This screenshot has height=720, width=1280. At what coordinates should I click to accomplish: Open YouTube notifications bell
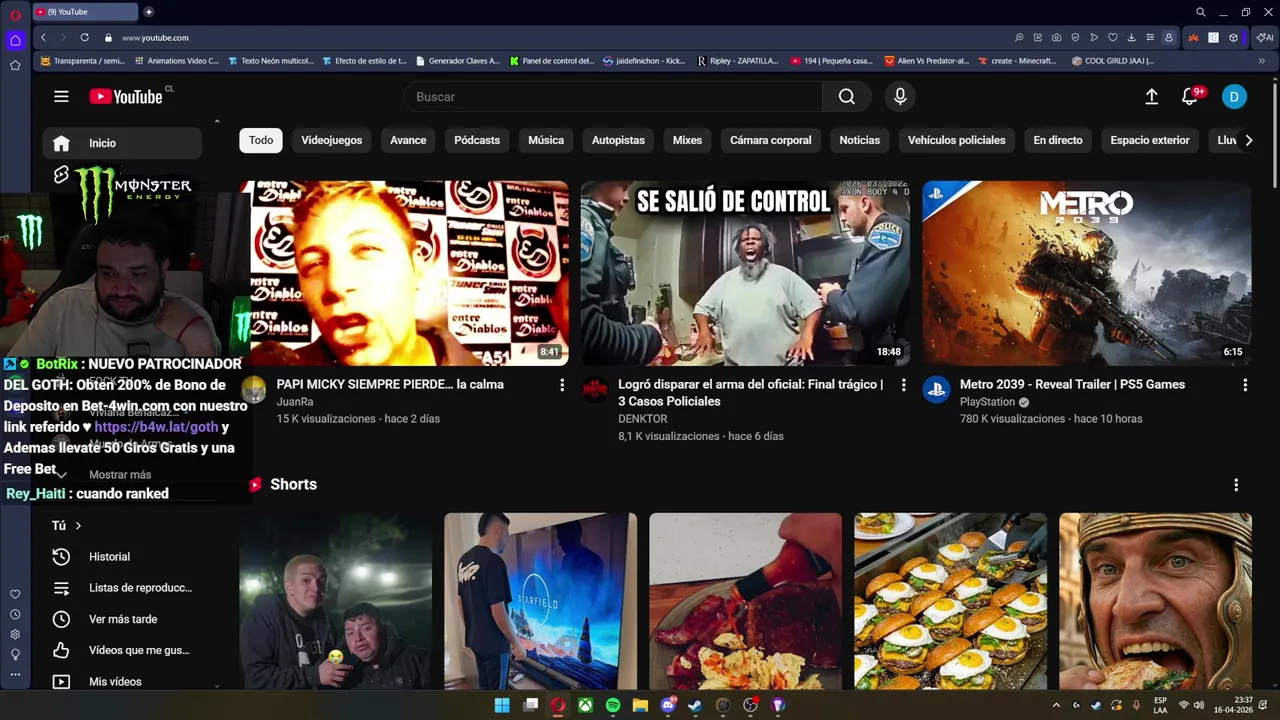tap(1190, 97)
